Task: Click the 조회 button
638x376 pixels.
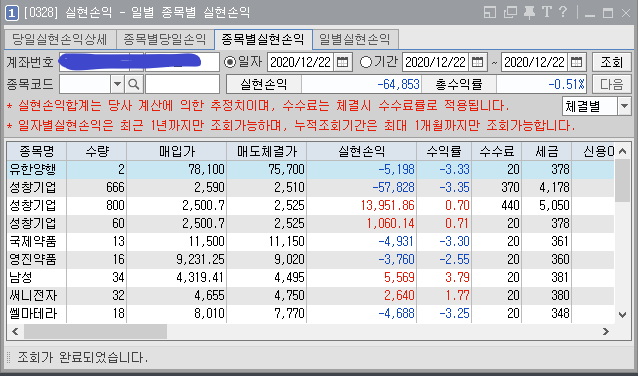Action: 612,62
